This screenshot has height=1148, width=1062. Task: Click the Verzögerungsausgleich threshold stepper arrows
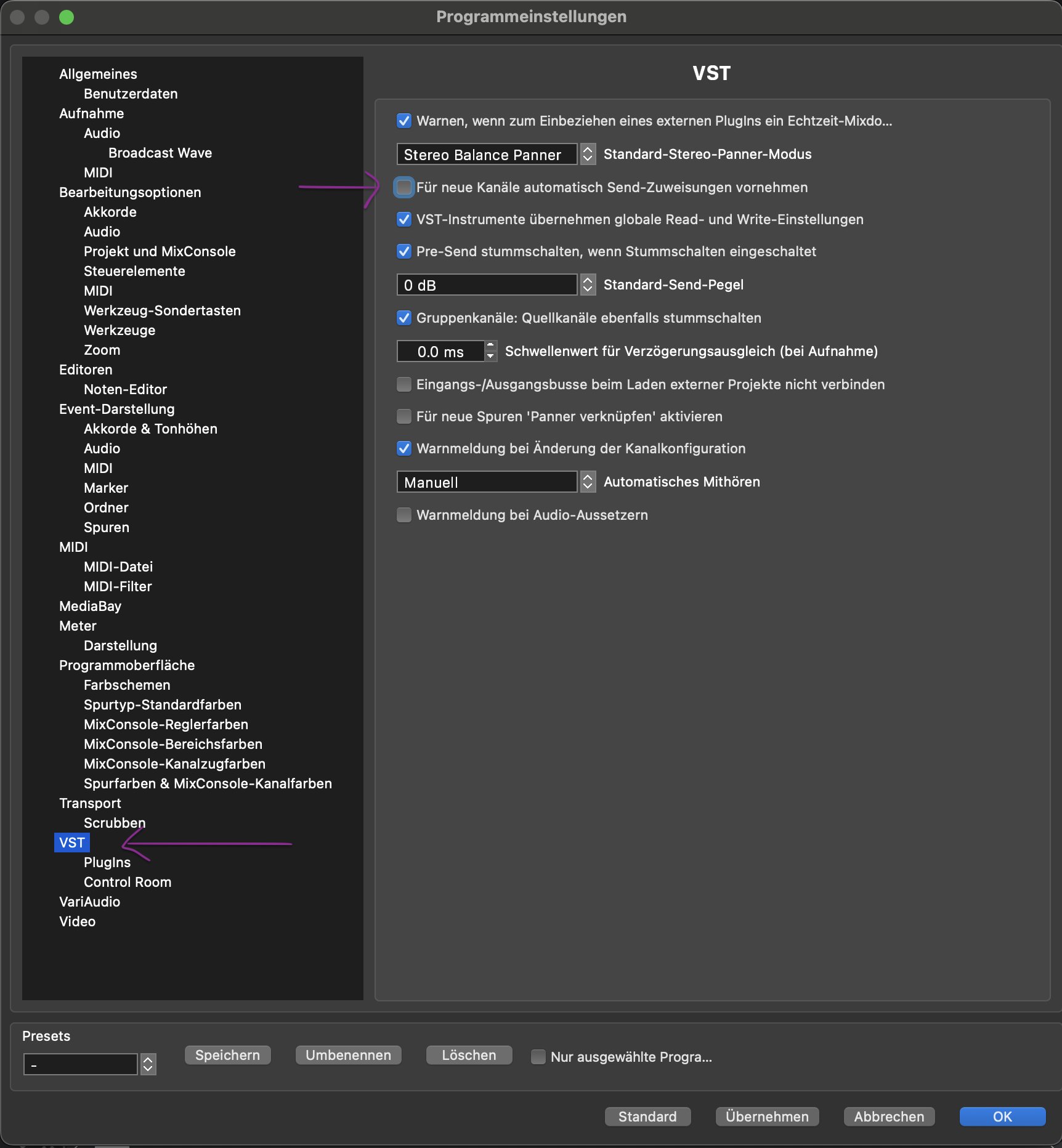point(490,351)
